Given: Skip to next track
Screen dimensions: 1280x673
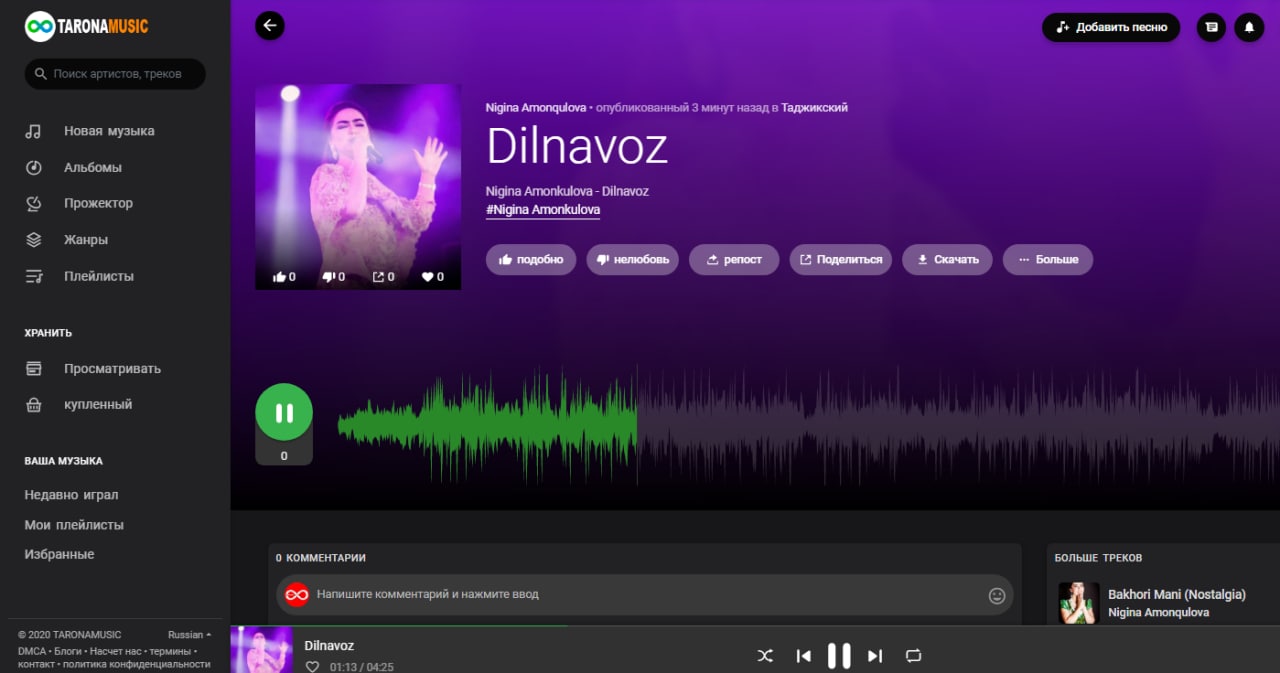Looking at the screenshot, I should tap(875, 656).
